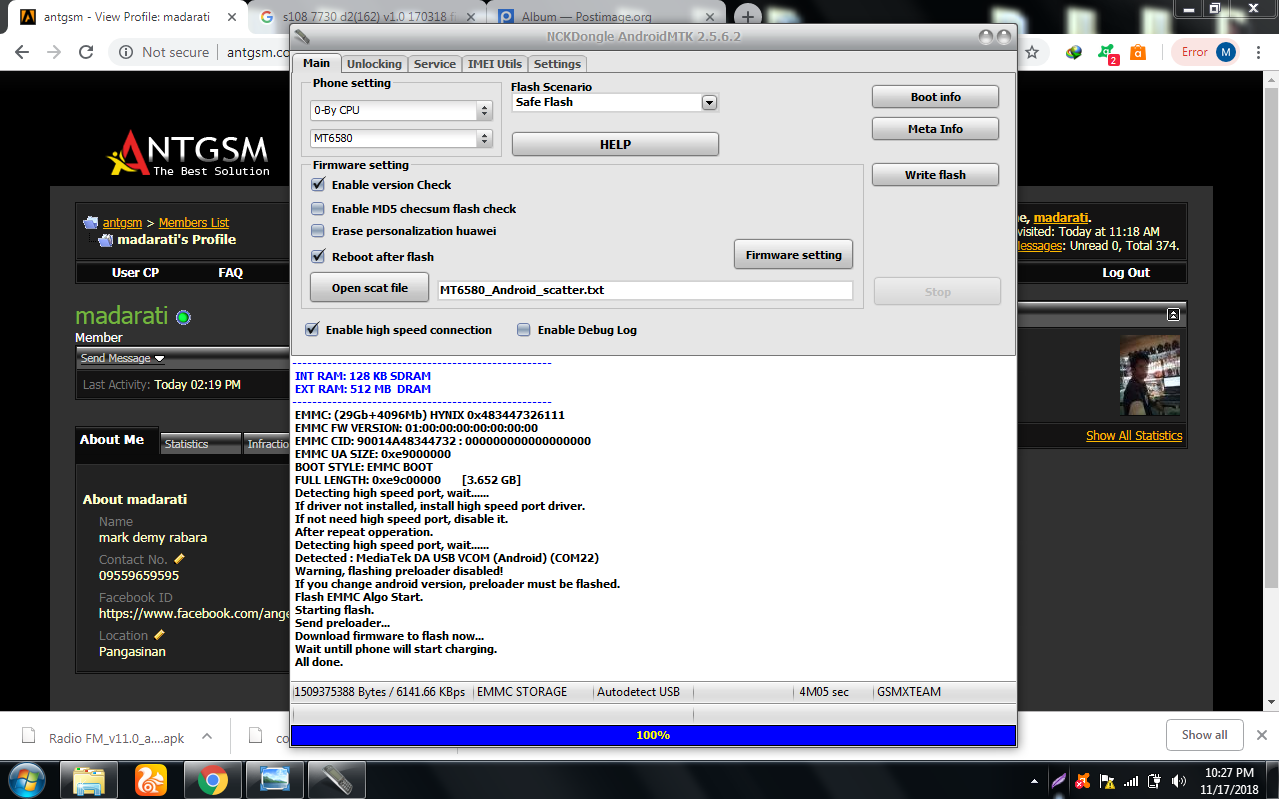The image size is (1279, 799).
Task: Click the 100% blue progress bar
Action: pos(653,735)
